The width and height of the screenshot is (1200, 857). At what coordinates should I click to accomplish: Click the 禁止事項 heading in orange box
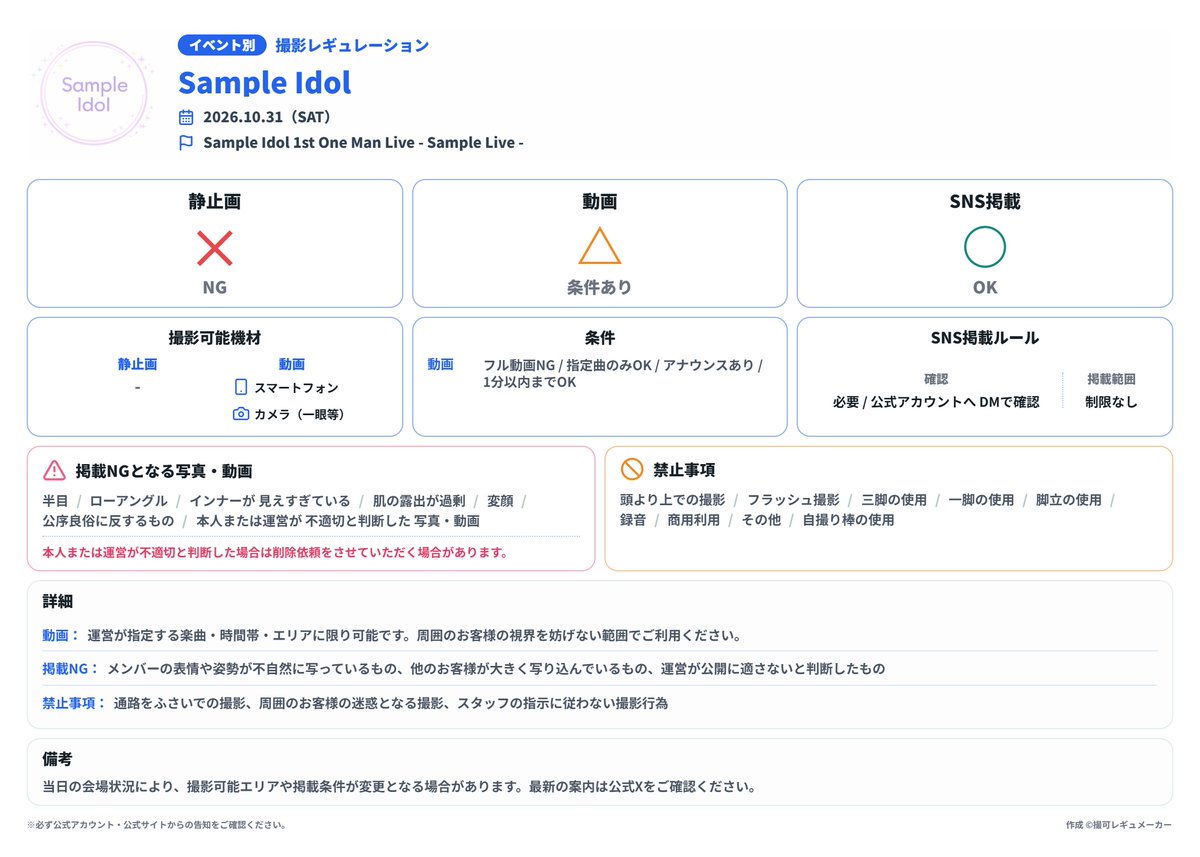coord(684,470)
